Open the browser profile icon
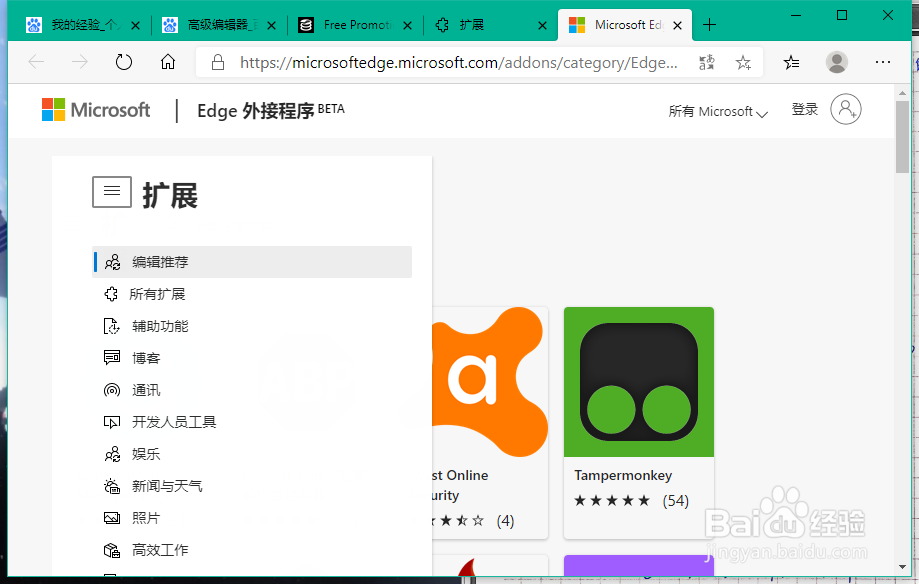The width and height of the screenshot is (919, 584). [x=837, y=62]
